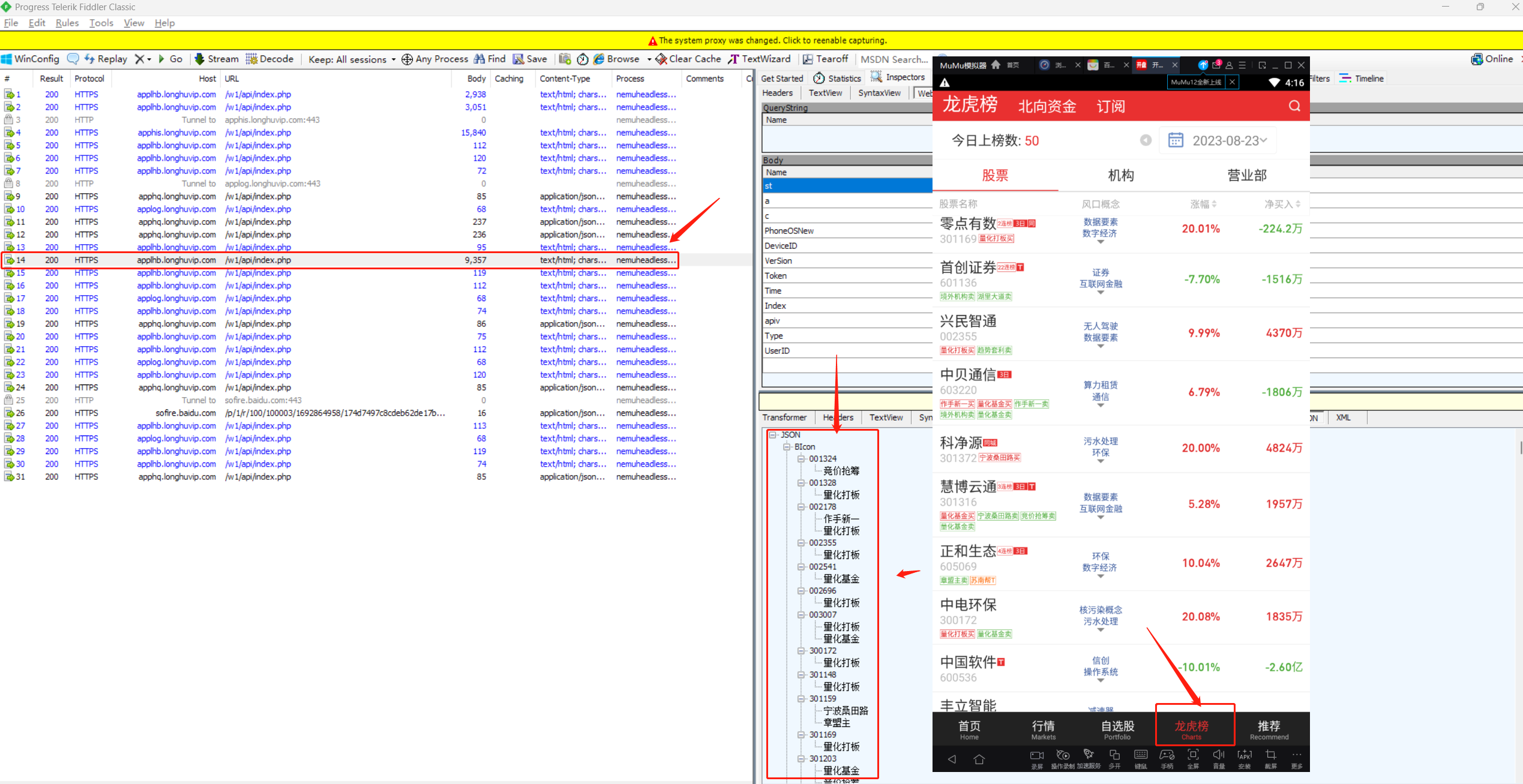
Task: Open the 2023-08-23 date dropdown
Action: pyautogui.click(x=1217, y=141)
